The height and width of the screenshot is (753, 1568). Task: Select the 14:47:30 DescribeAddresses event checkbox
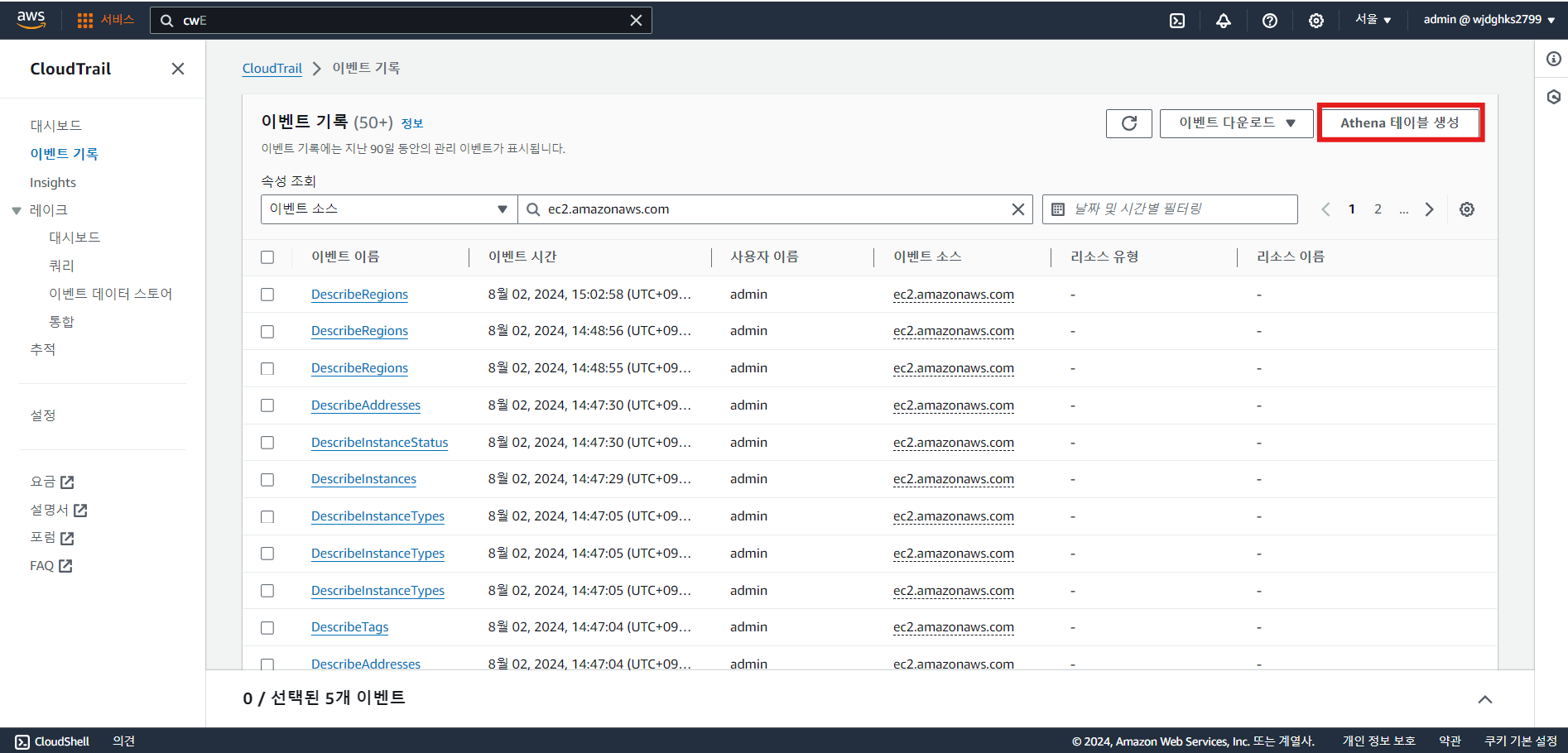[x=267, y=405]
